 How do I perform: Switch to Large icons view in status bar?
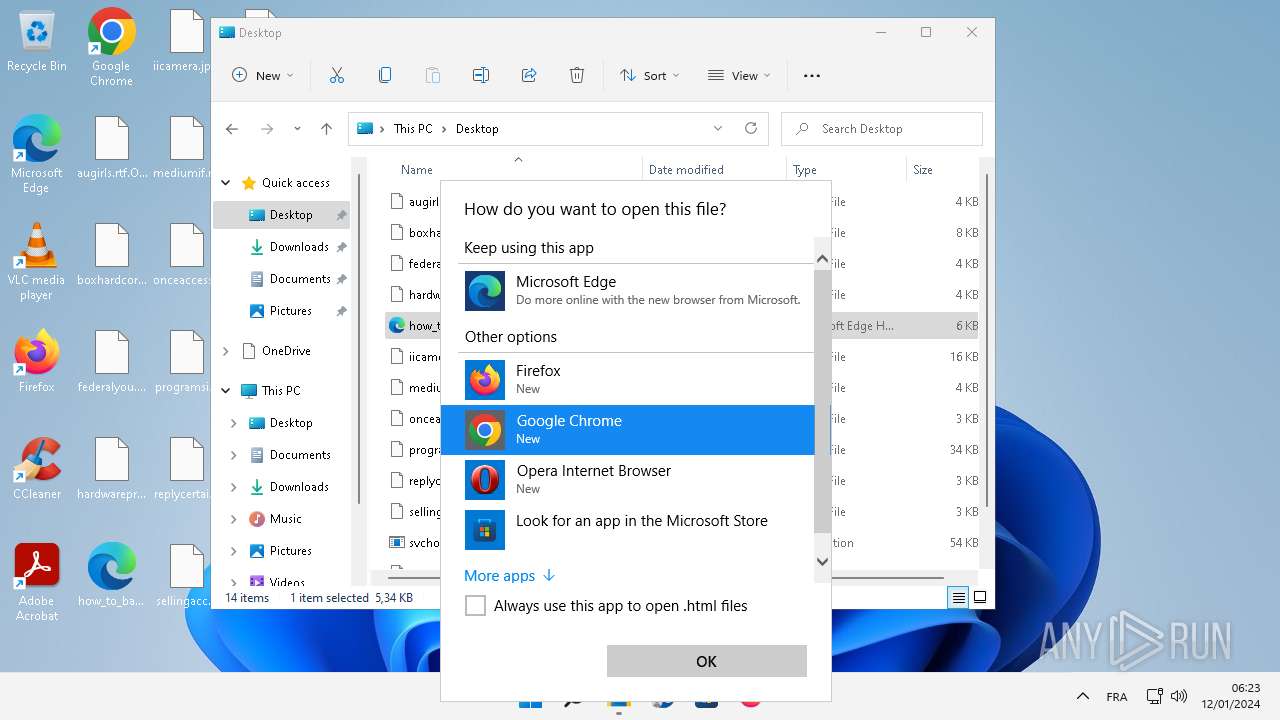pos(980,598)
